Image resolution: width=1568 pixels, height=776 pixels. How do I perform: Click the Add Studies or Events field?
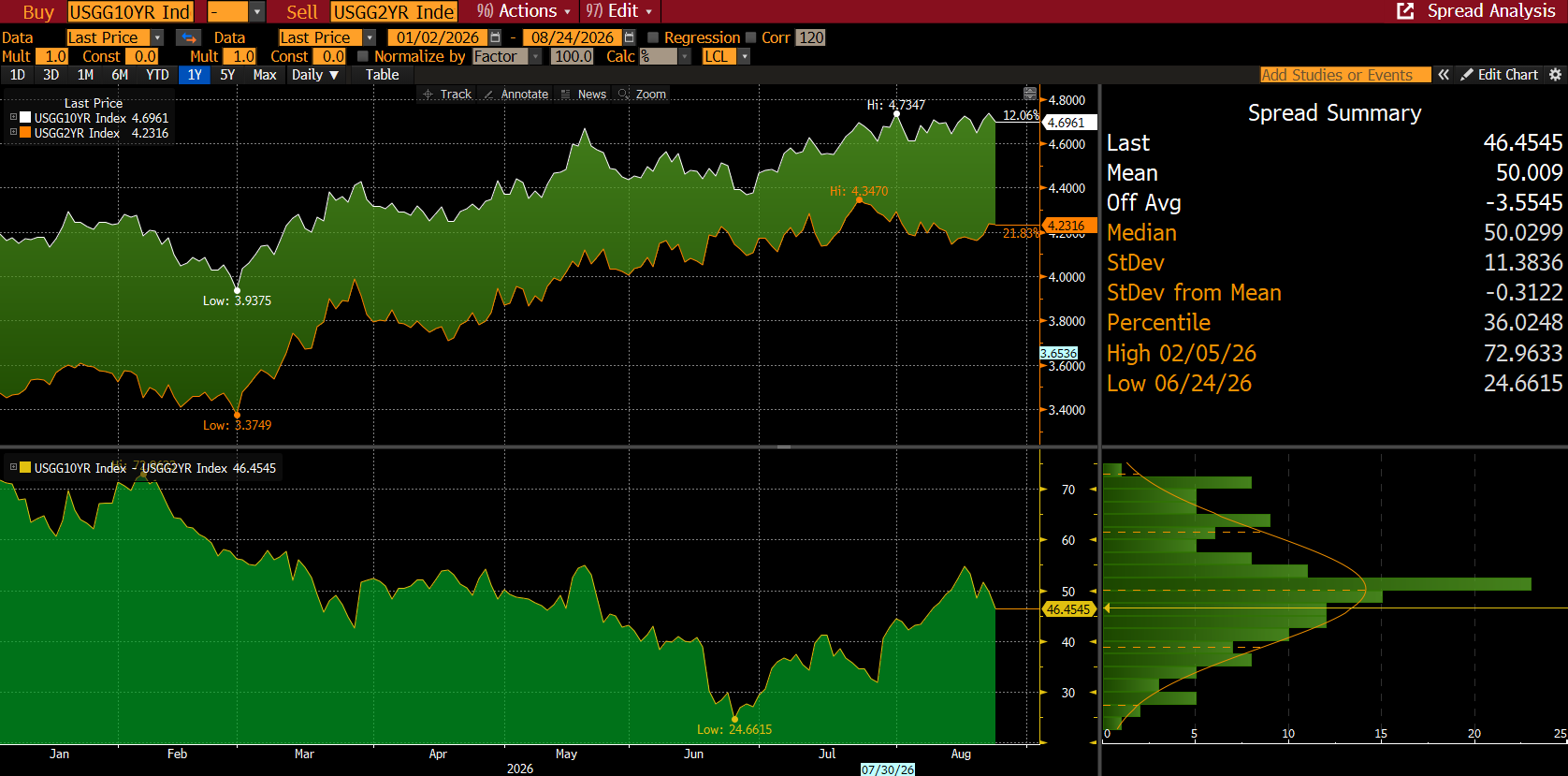click(x=1345, y=75)
